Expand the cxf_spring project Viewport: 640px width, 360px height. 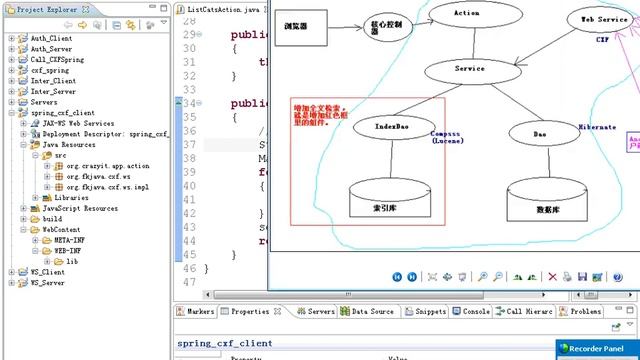(12, 70)
